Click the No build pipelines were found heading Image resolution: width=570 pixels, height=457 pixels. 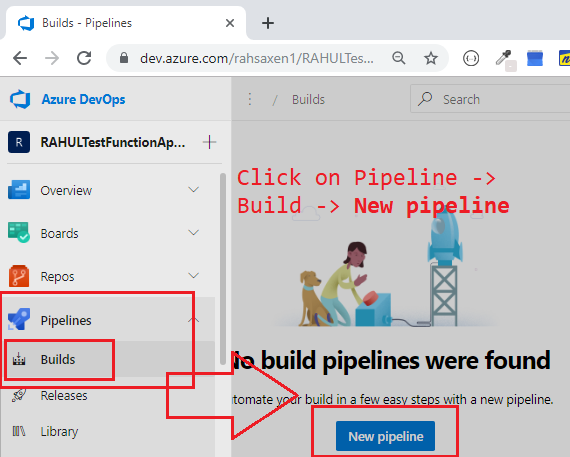391,361
